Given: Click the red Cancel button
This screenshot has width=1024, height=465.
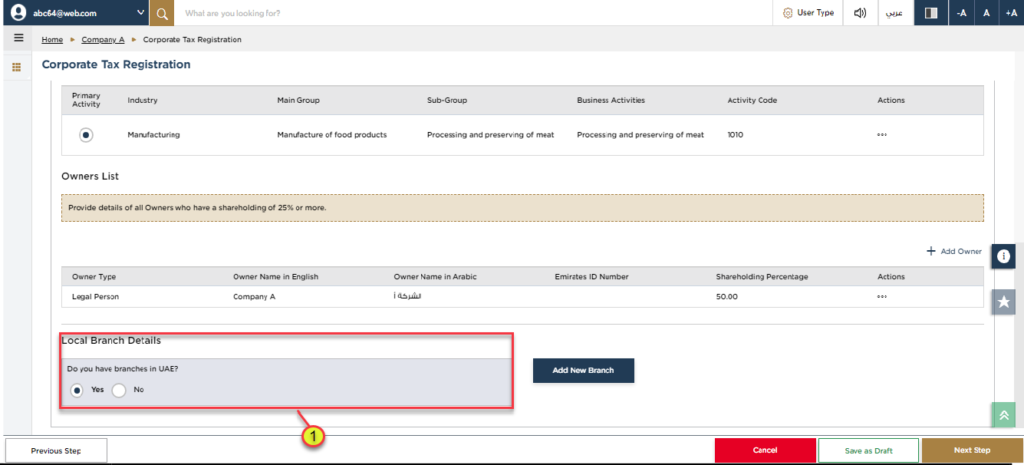Looking at the screenshot, I should [765, 451].
